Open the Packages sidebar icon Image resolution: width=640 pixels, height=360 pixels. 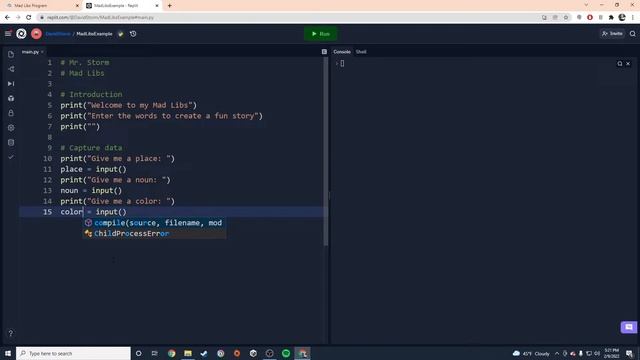[x=11, y=98]
